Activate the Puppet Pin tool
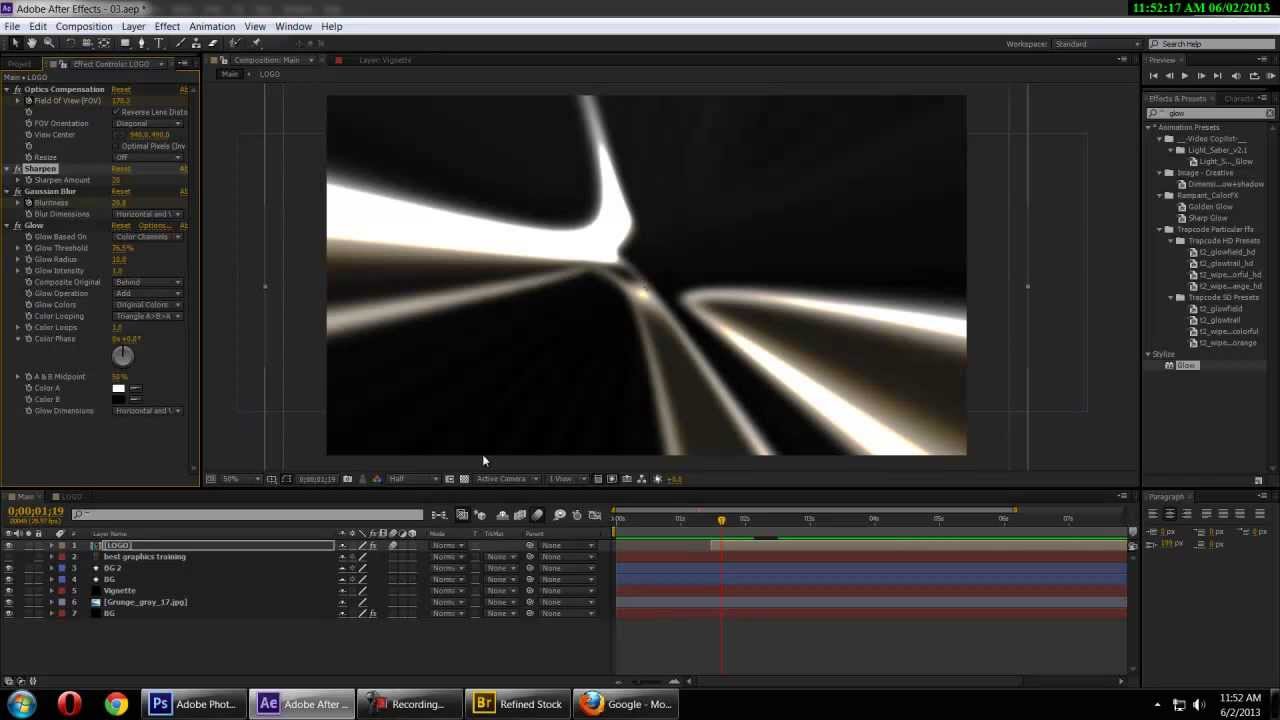The height and width of the screenshot is (720, 1280). point(255,43)
